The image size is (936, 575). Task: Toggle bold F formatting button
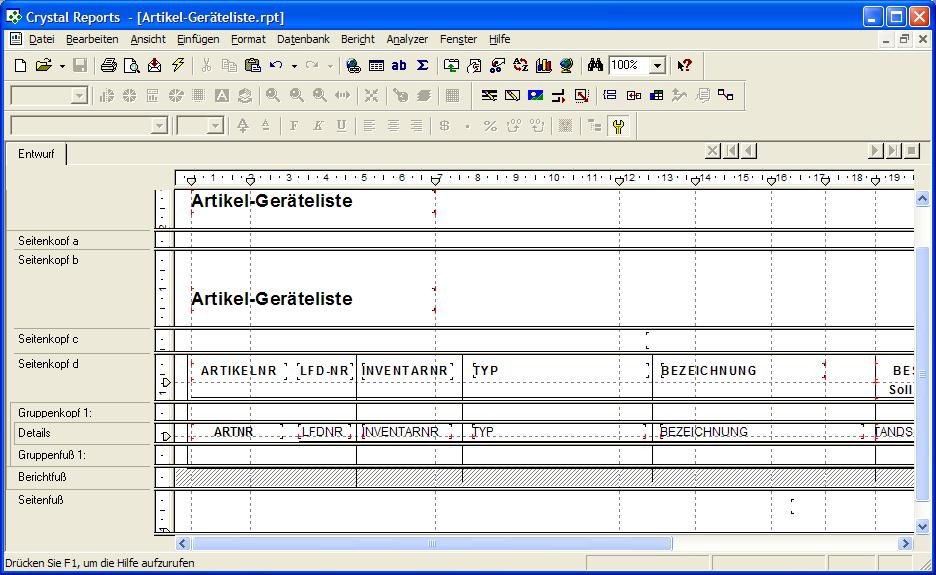[294, 126]
